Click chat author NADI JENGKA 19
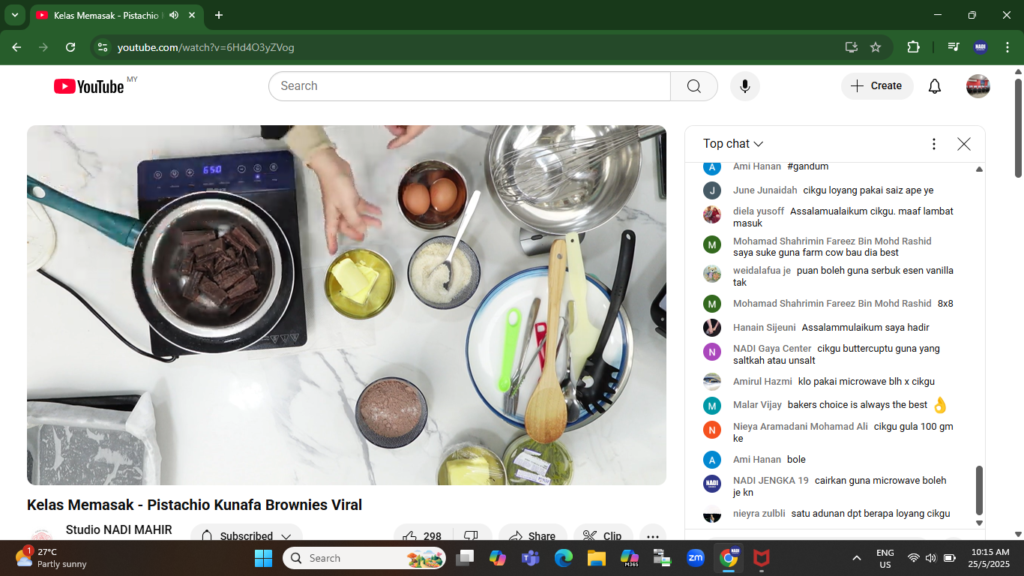Image resolution: width=1024 pixels, height=576 pixels. tap(771, 481)
